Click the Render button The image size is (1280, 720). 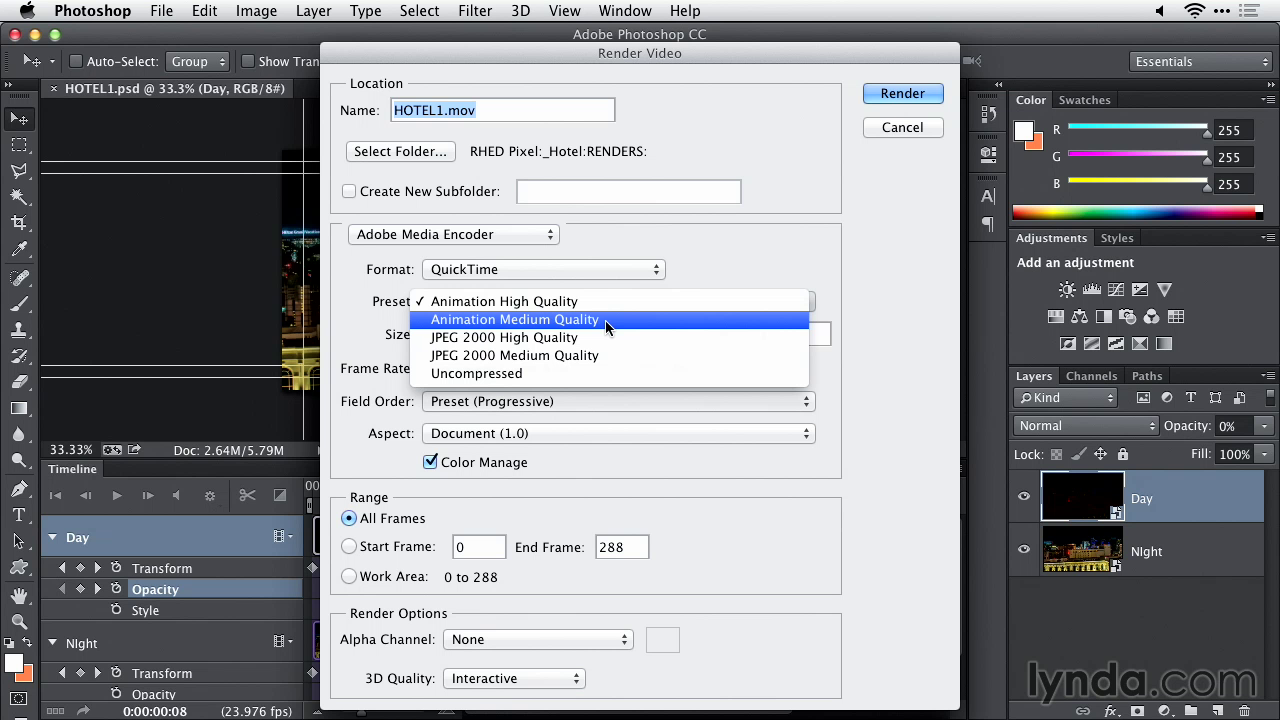pyautogui.click(x=903, y=93)
